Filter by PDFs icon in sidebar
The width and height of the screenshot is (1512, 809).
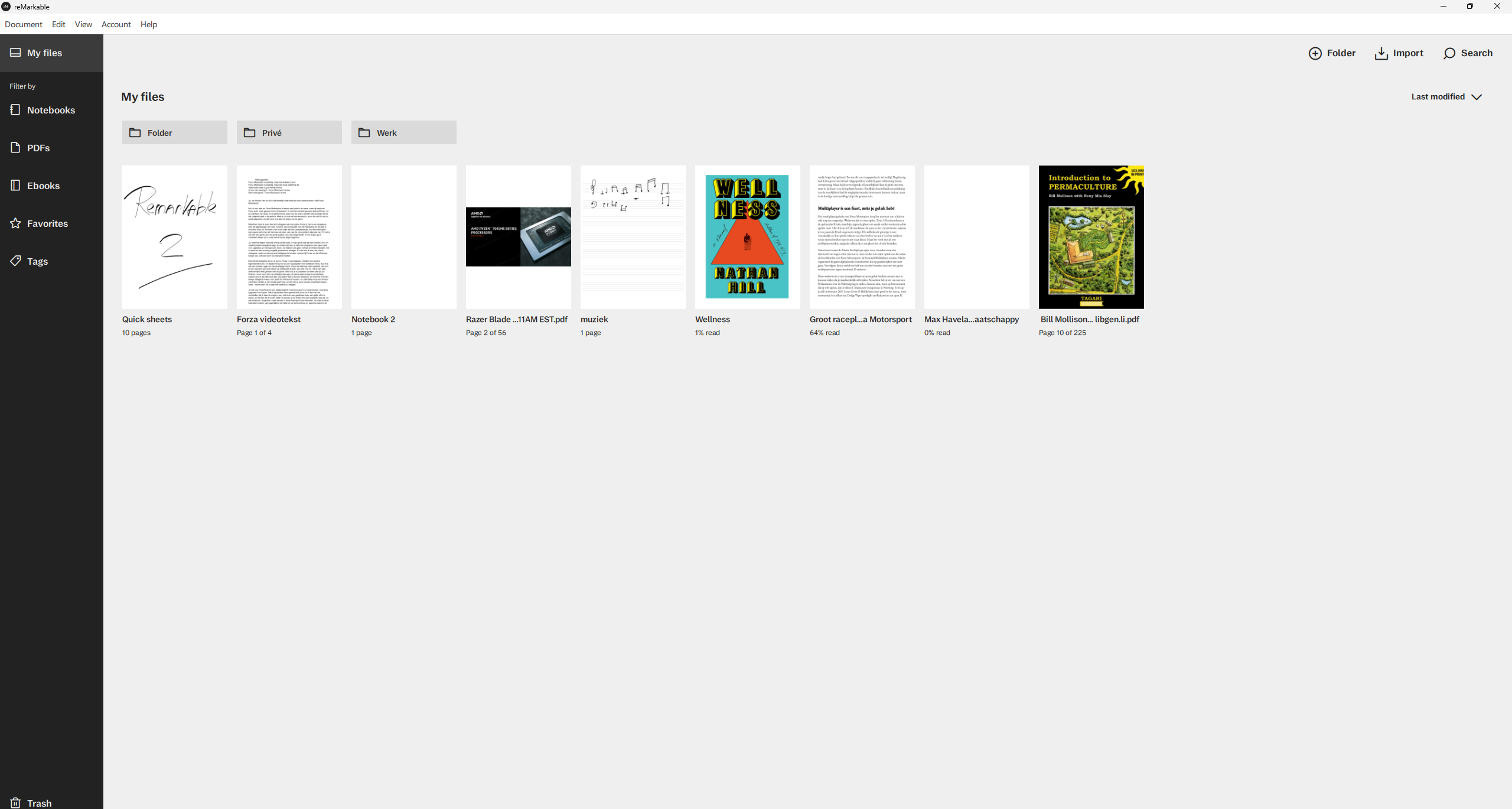(x=15, y=148)
